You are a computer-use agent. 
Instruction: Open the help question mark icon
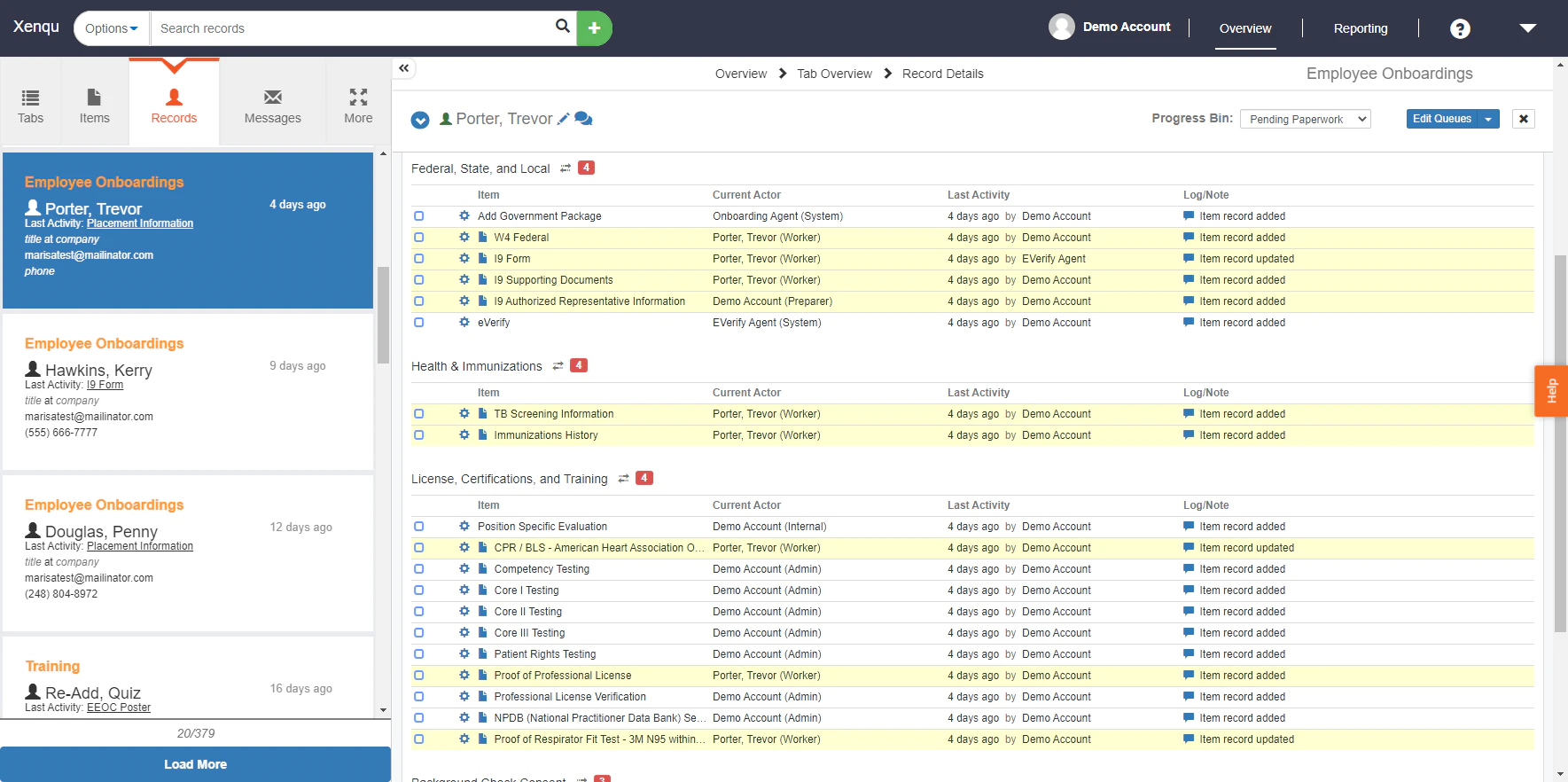1459,29
